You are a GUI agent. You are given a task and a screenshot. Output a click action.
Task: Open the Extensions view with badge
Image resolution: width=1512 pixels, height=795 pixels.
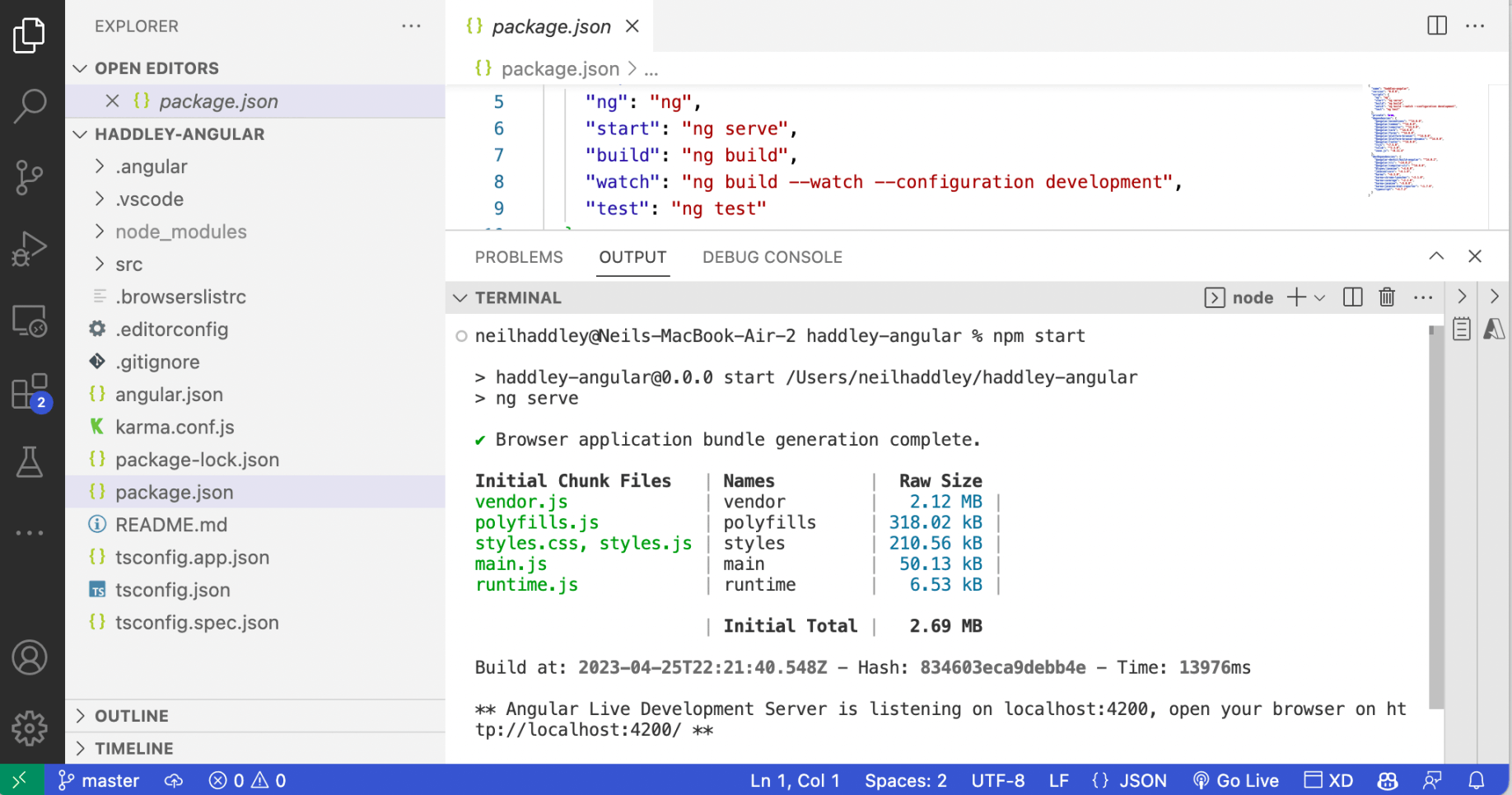click(30, 392)
